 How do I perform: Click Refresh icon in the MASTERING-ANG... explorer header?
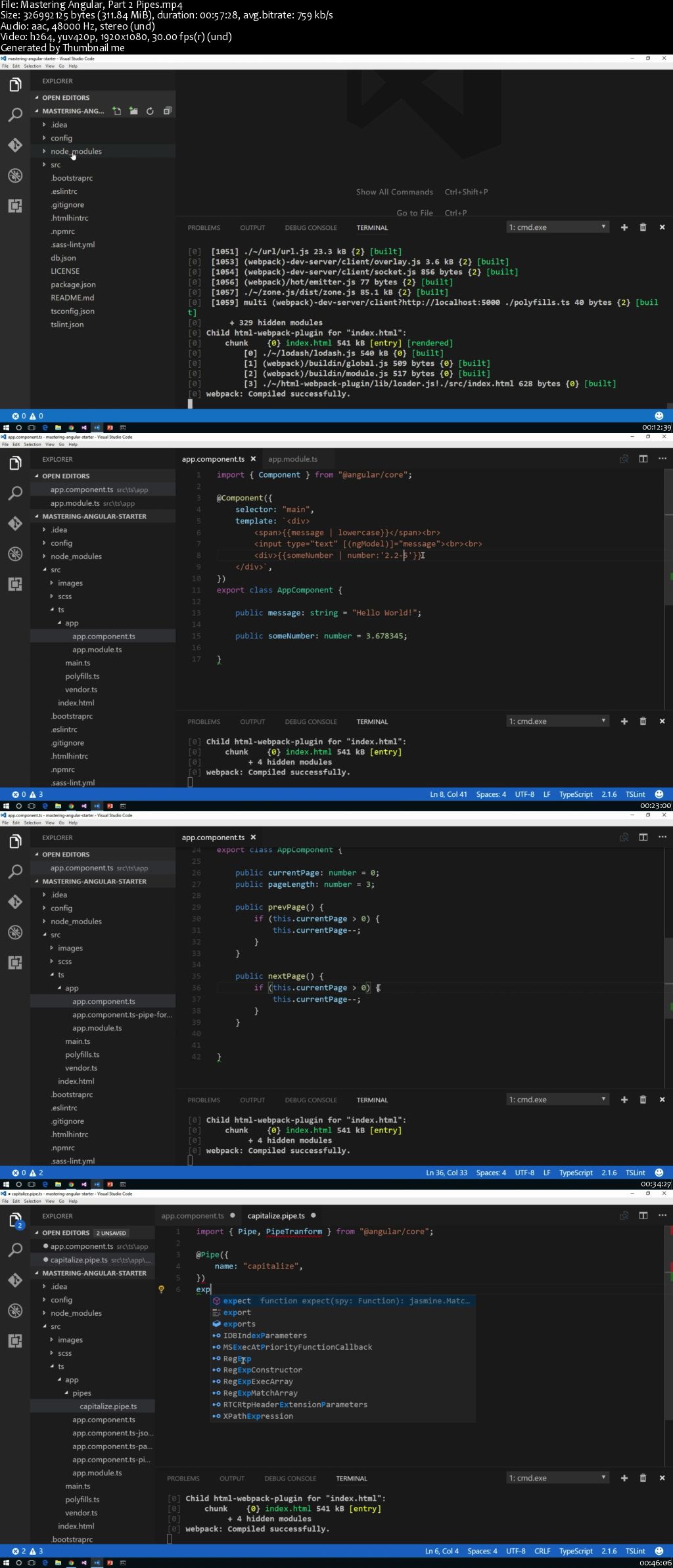coord(150,111)
